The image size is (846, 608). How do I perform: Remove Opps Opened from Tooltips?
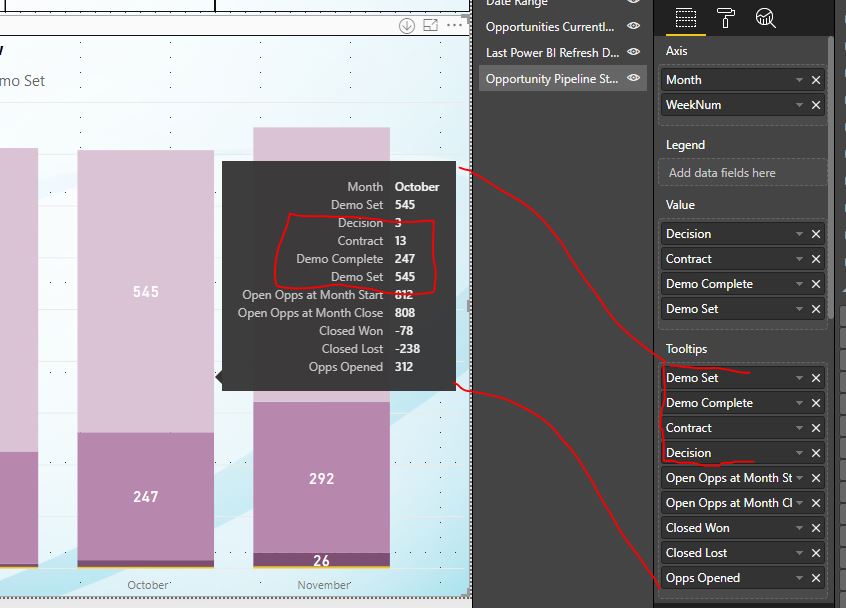pos(816,578)
